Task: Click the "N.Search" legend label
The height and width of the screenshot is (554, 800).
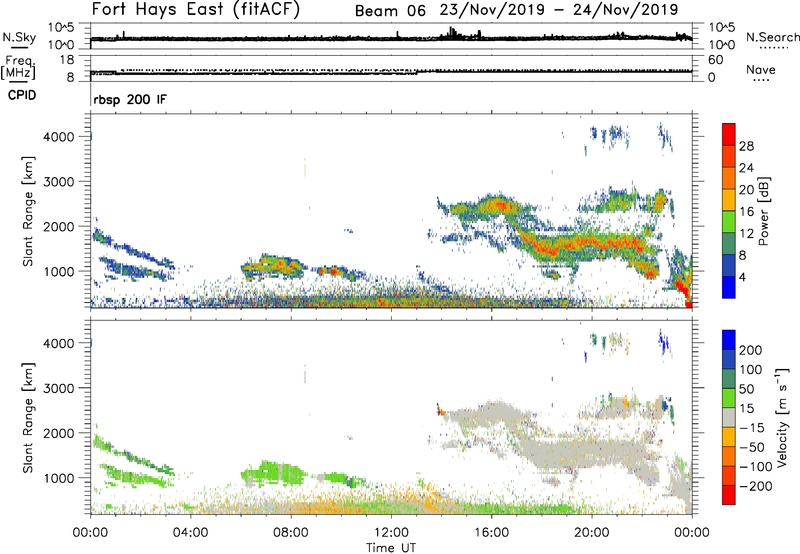Action: pyautogui.click(x=772, y=37)
